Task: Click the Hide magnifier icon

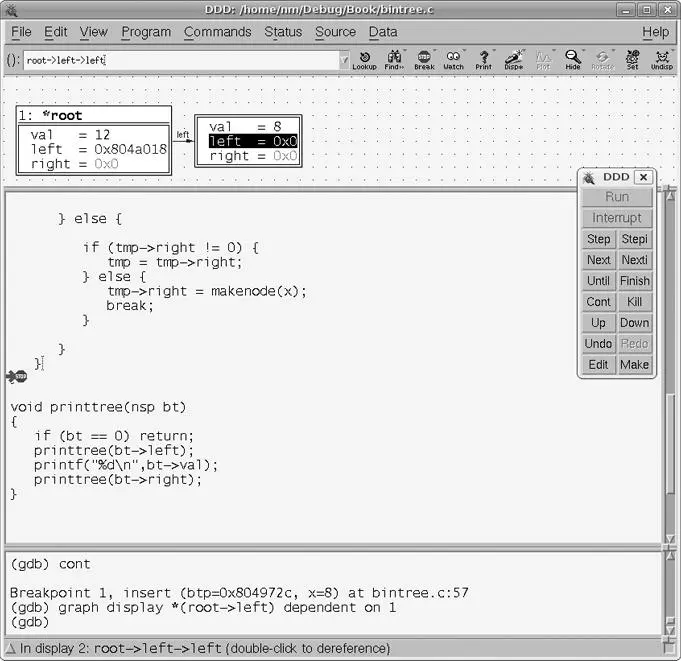Action: click(572, 60)
